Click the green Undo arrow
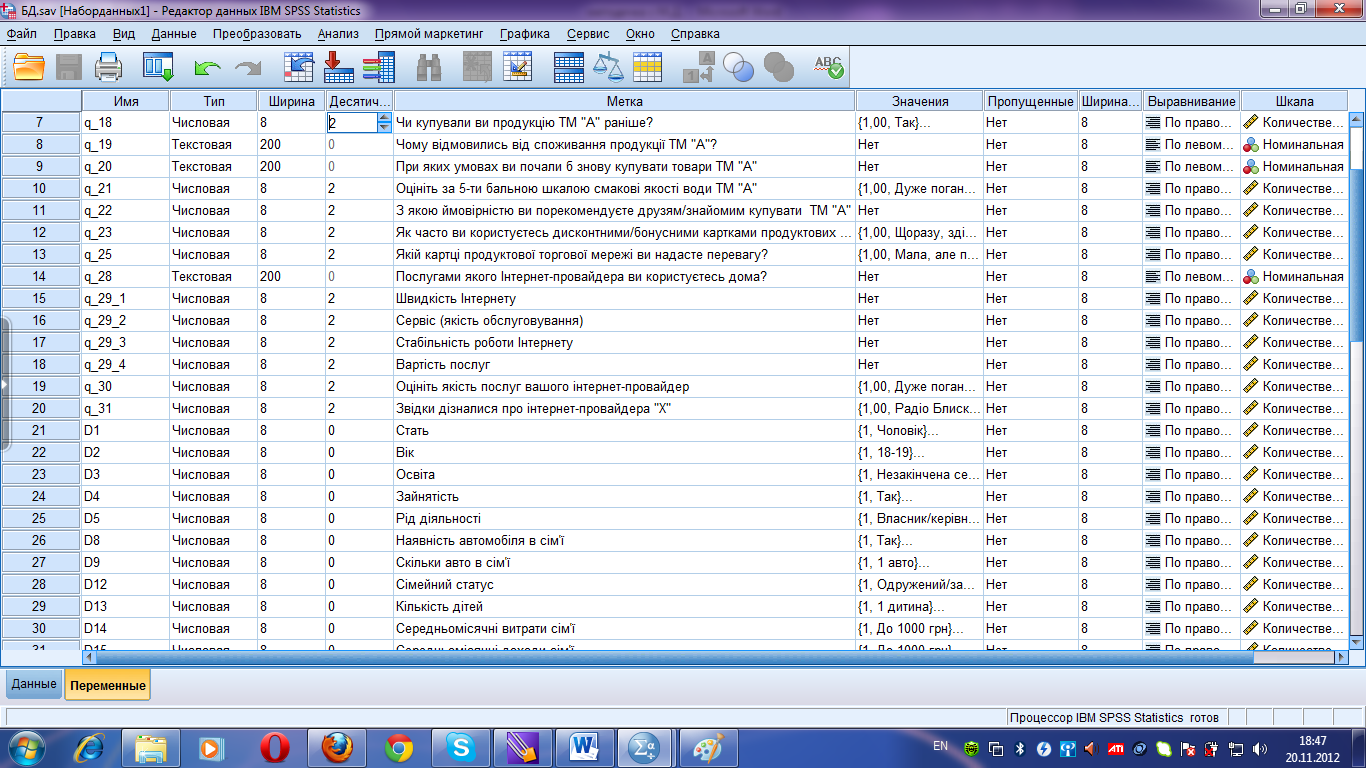The image size is (1366, 768). click(x=207, y=68)
